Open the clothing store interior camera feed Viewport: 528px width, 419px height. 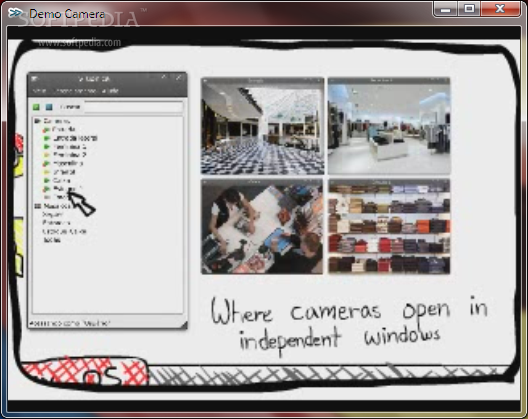pos(389,126)
